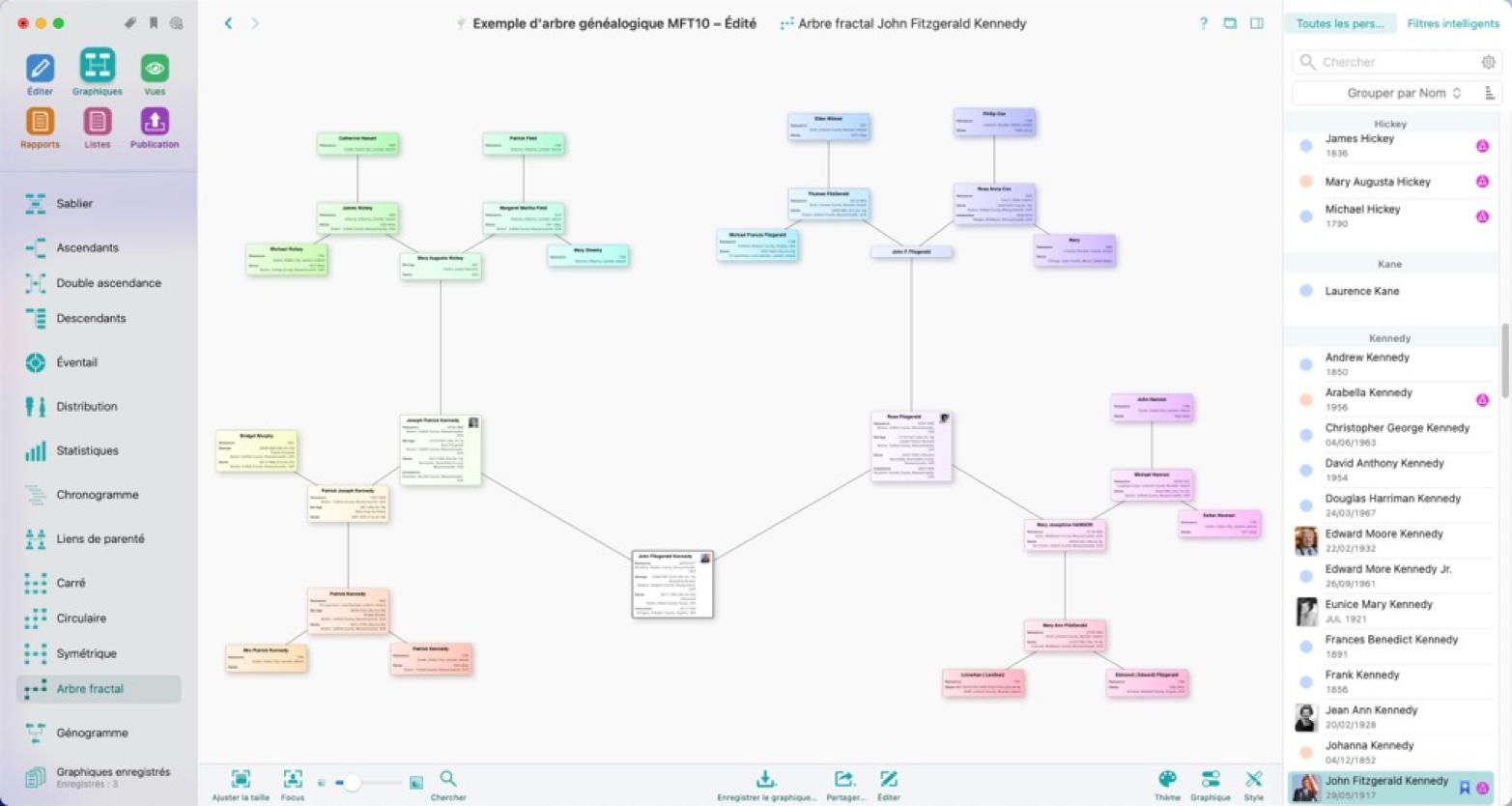
Task: Click the bookmark icon in top sidebar
Action: 153,23
